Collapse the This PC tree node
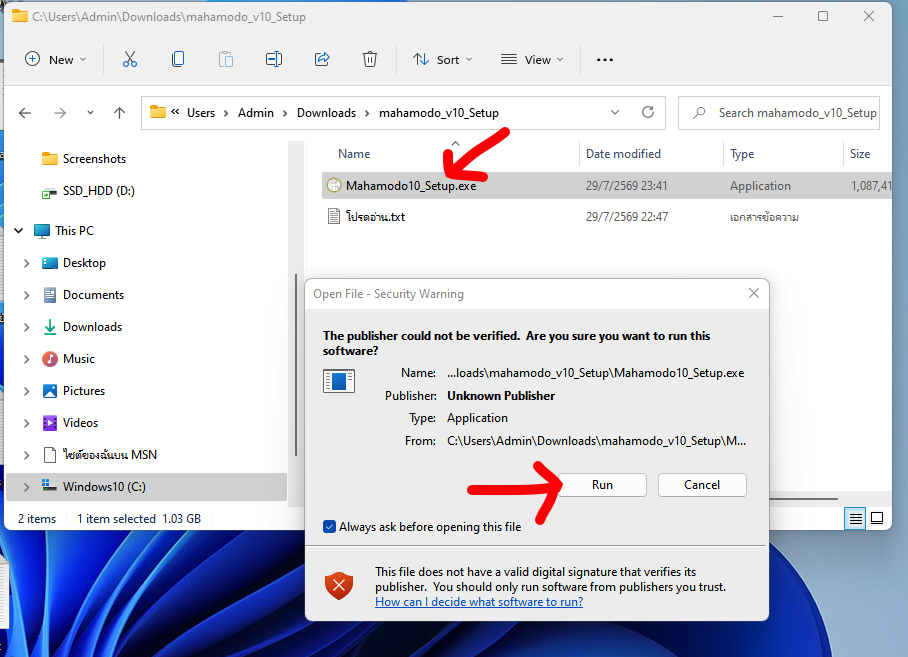Viewport: 908px width, 657px height. [x=19, y=230]
